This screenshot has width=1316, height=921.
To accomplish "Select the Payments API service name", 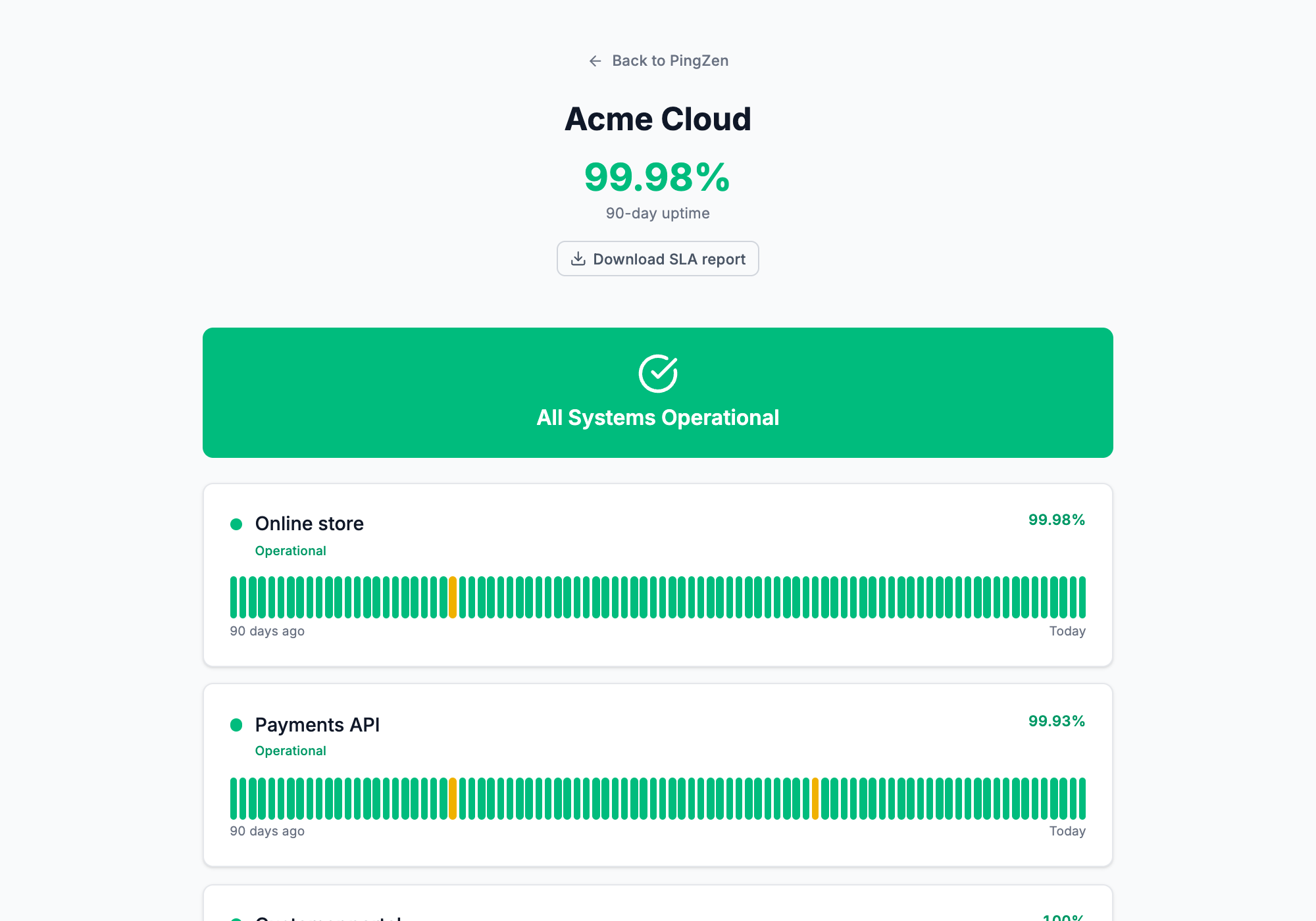I will [317, 725].
